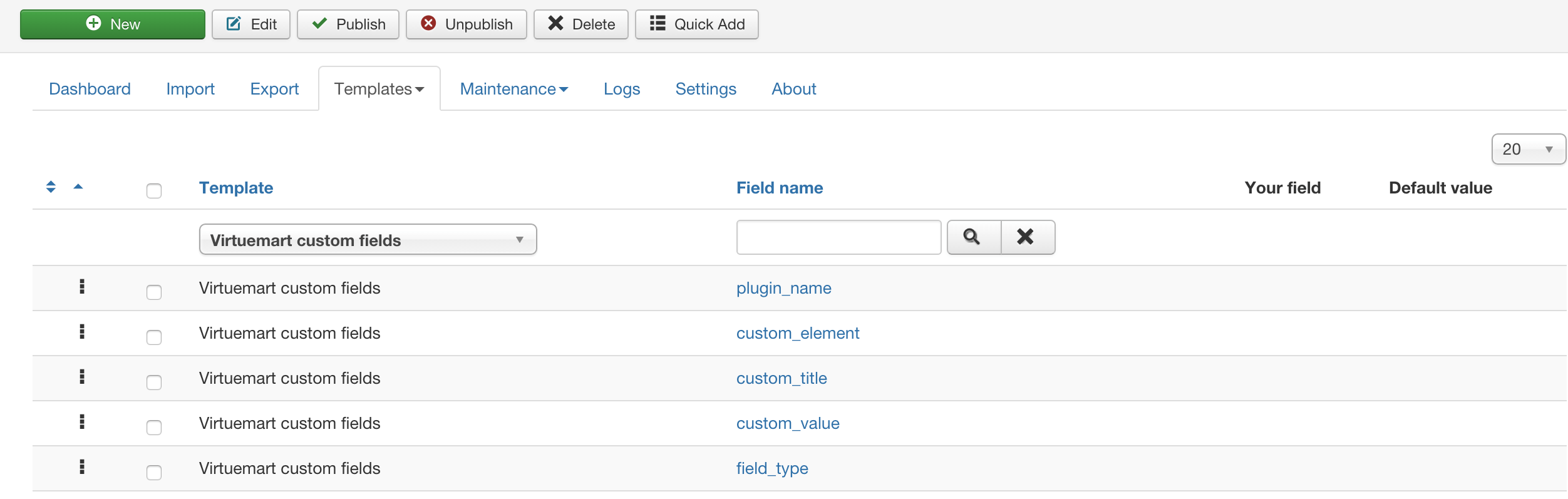Switch to the Export tab

tap(274, 89)
